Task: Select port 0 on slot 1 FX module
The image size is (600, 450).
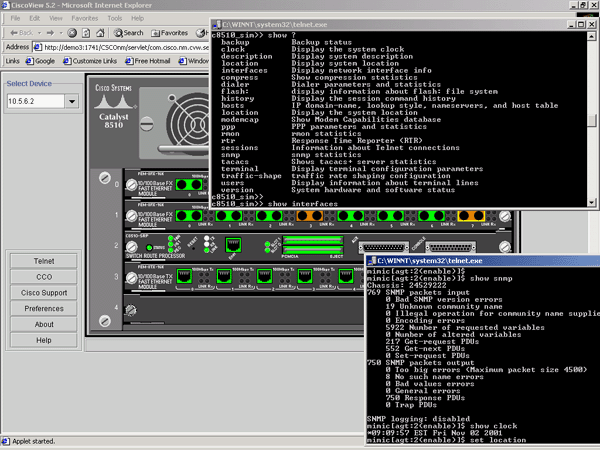Action: (x=189, y=216)
